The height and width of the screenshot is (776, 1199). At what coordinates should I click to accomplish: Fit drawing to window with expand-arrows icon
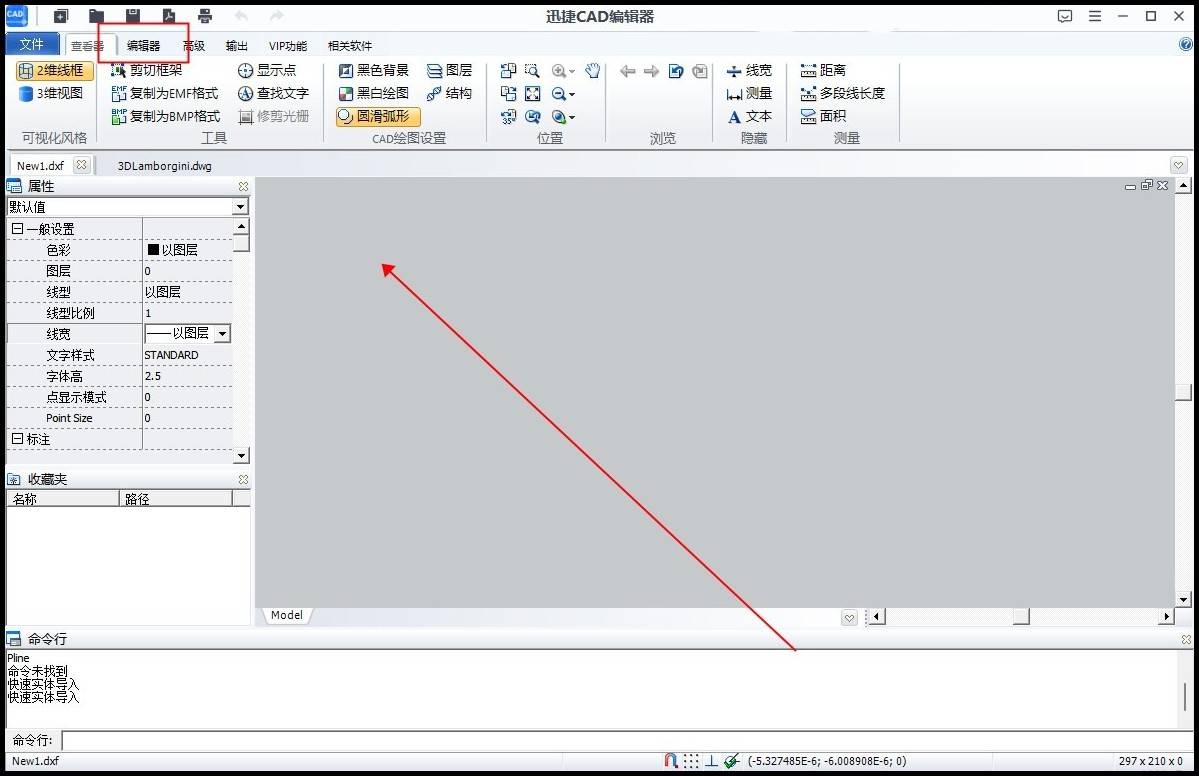click(x=532, y=94)
